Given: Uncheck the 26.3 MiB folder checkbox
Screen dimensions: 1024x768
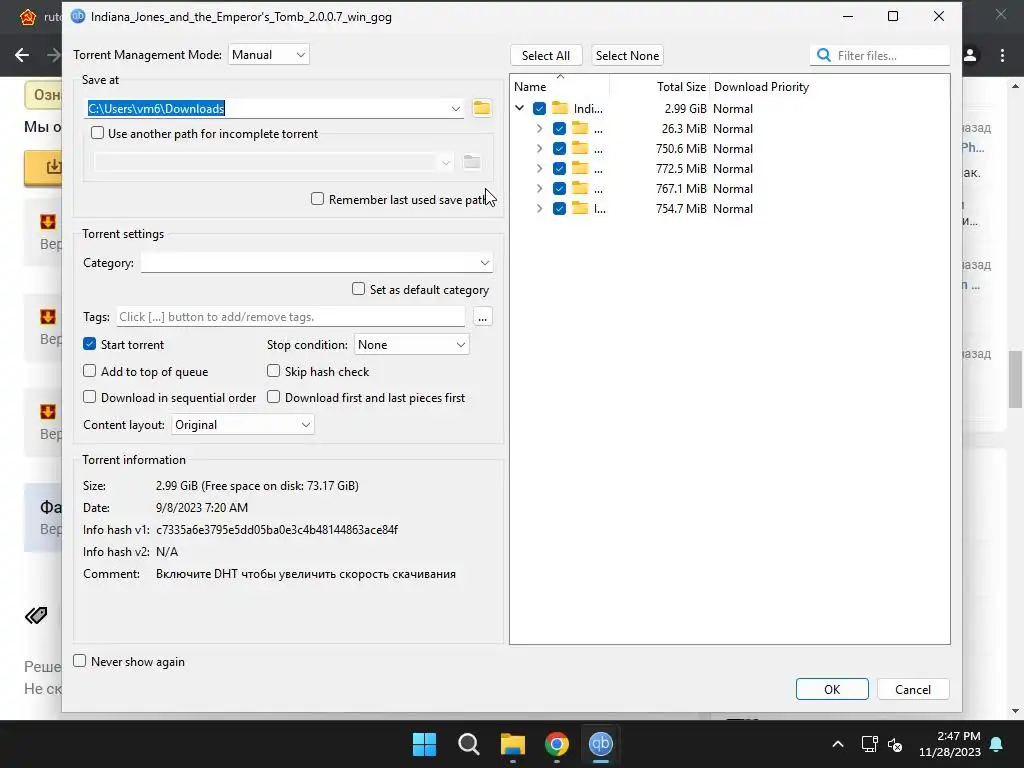Looking at the screenshot, I should tap(559, 129).
